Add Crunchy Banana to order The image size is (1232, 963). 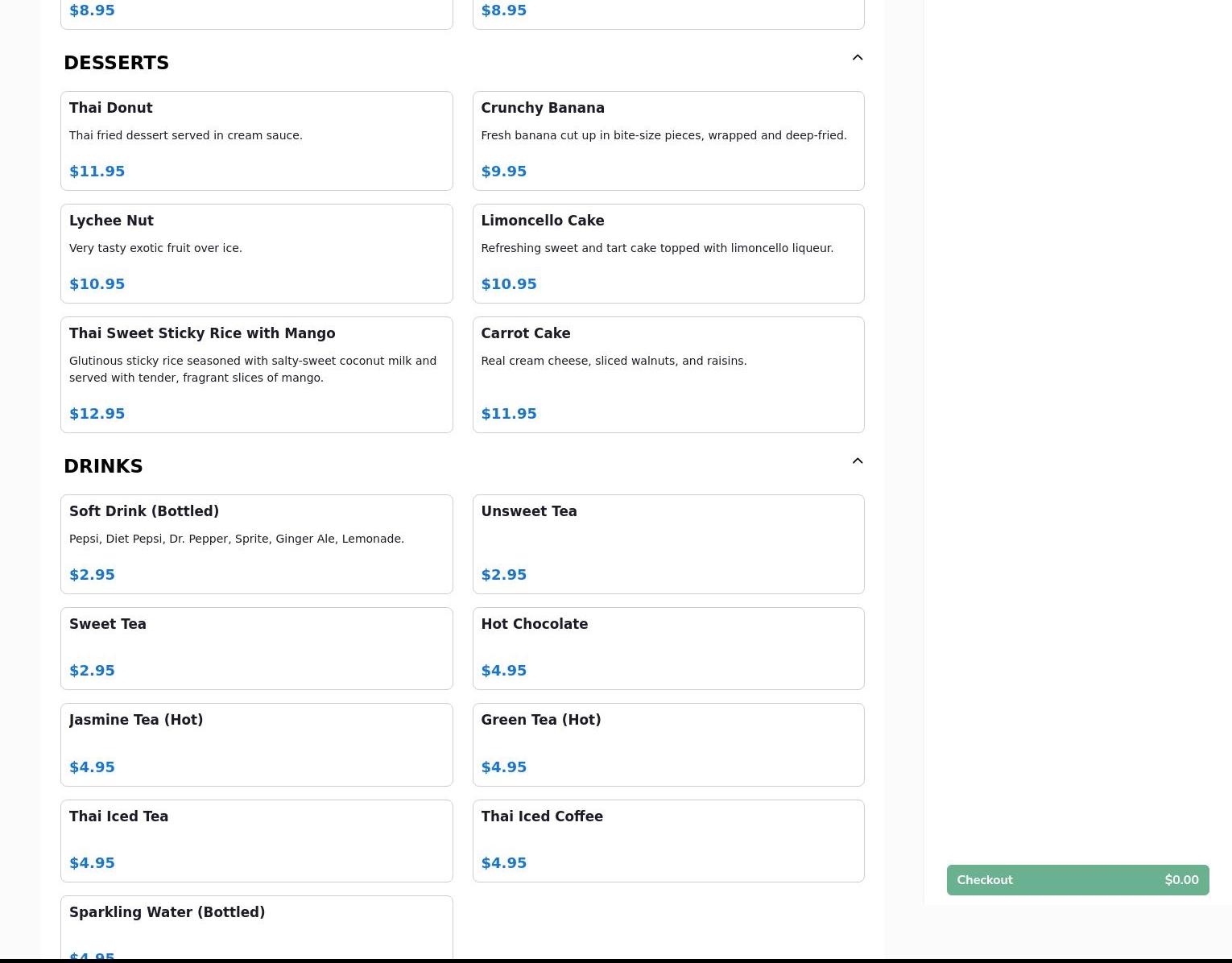[x=668, y=141]
